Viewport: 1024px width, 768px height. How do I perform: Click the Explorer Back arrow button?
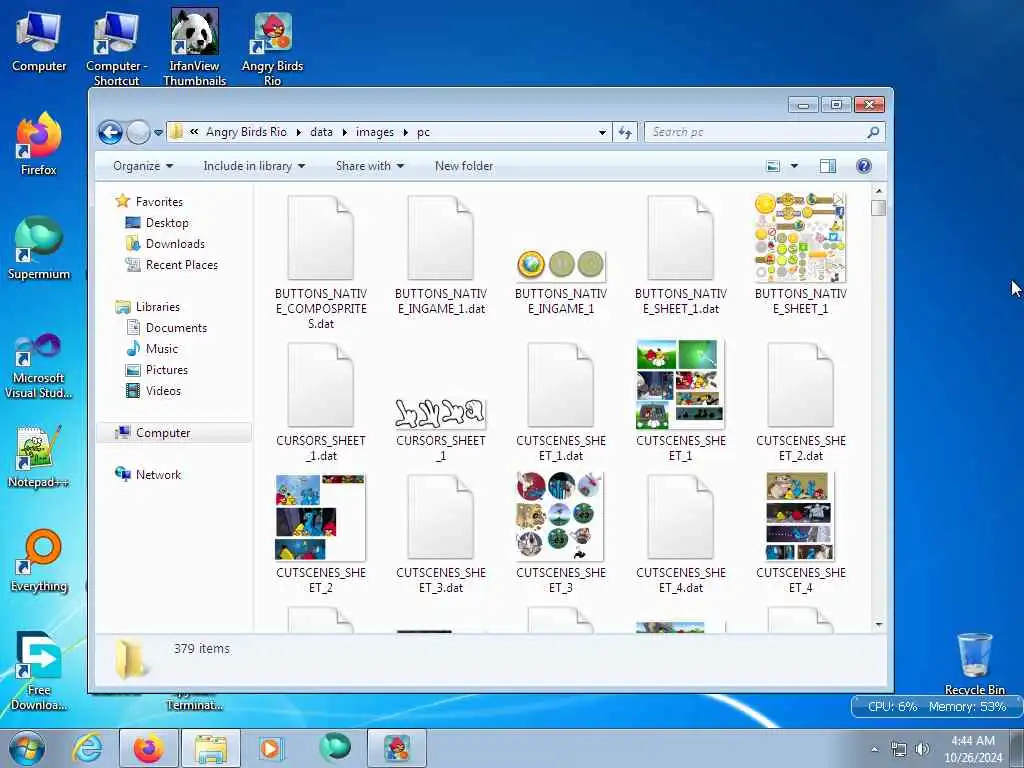[x=110, y=133]
